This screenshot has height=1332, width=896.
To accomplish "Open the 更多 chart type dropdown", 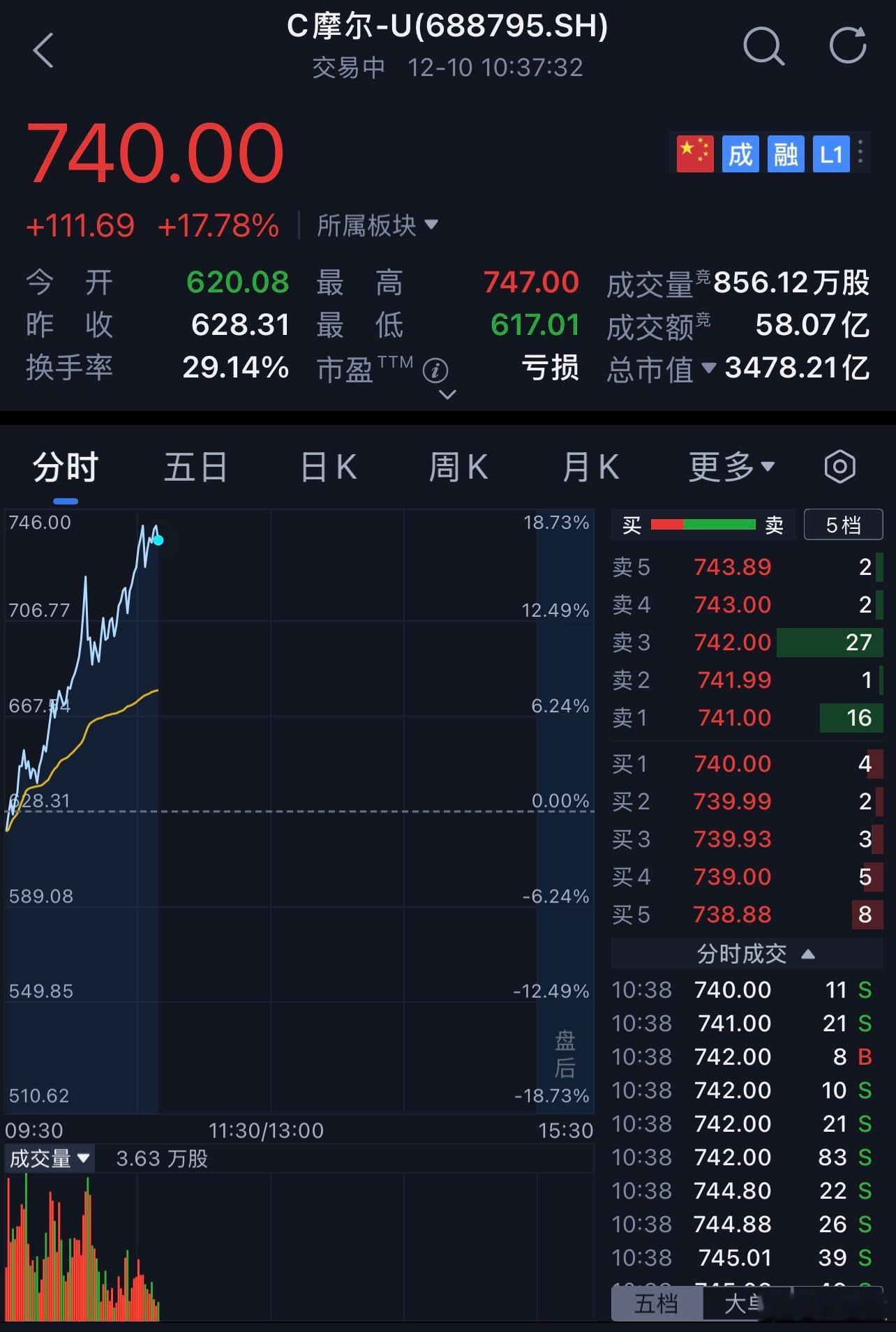I will [x=729, y=466].
